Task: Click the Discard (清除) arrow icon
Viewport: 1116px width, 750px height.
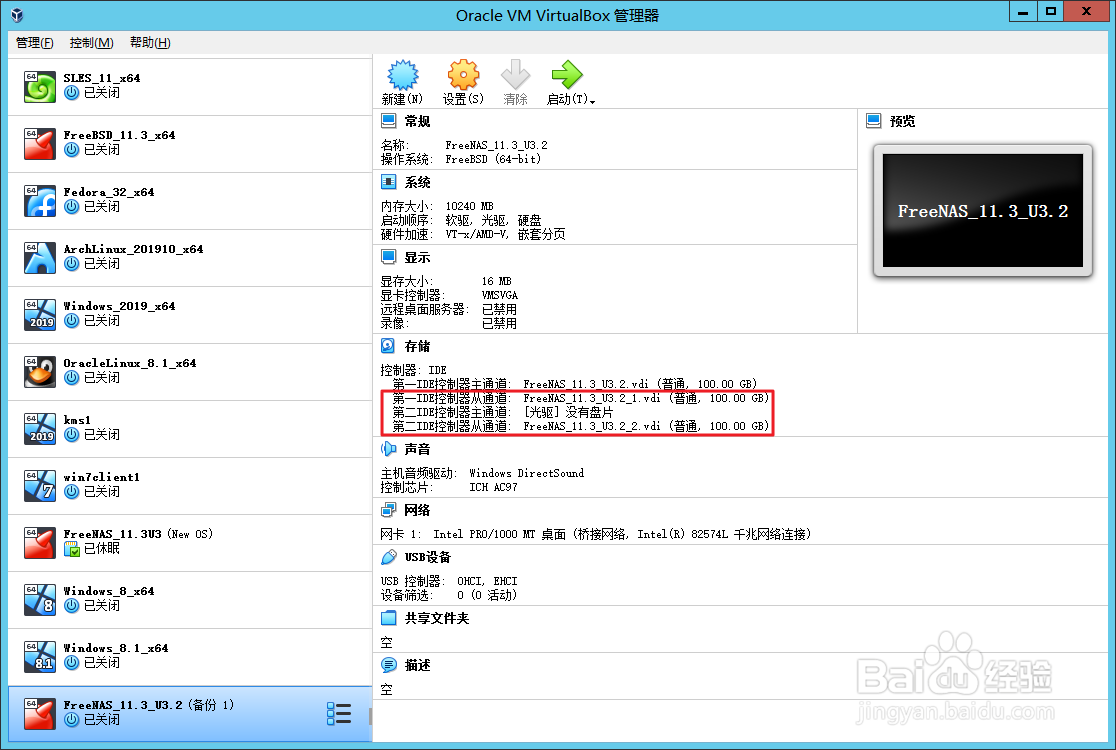Action: coord(515,74)
